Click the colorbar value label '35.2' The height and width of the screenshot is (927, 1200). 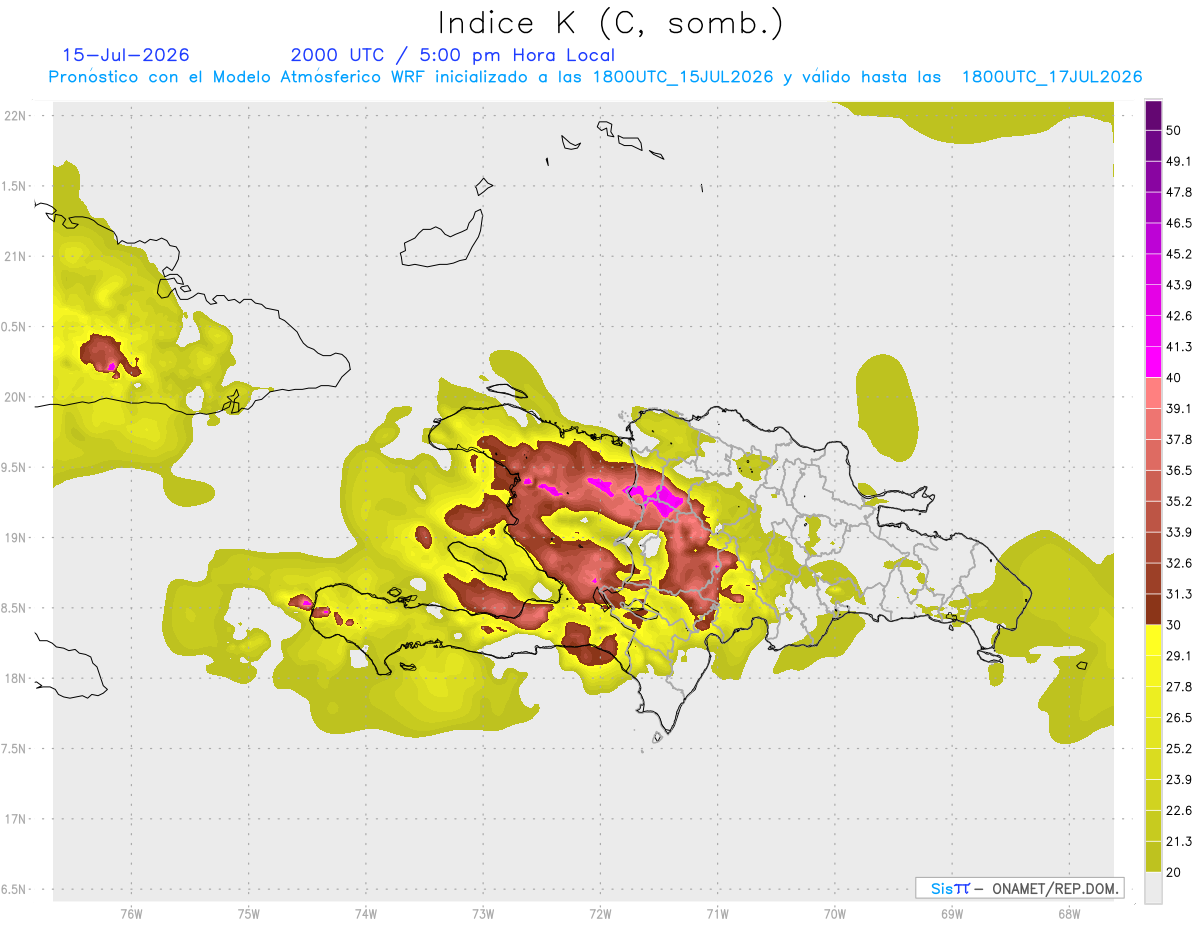(1178, 502)
